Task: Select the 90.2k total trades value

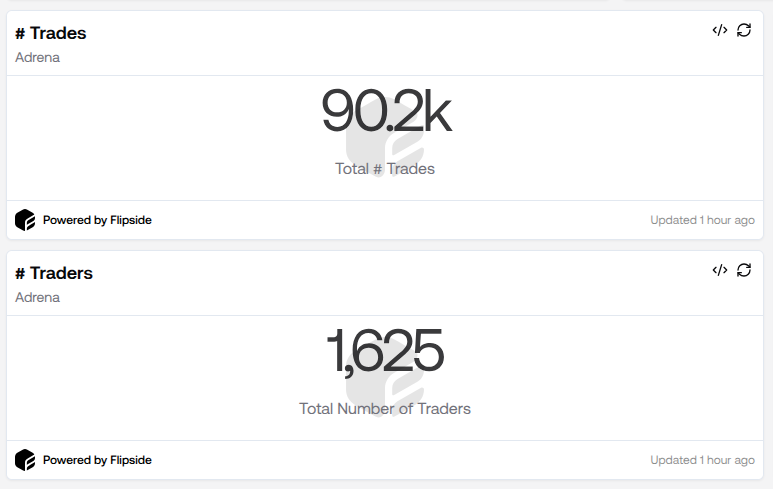Action: [x=386, y=111]
